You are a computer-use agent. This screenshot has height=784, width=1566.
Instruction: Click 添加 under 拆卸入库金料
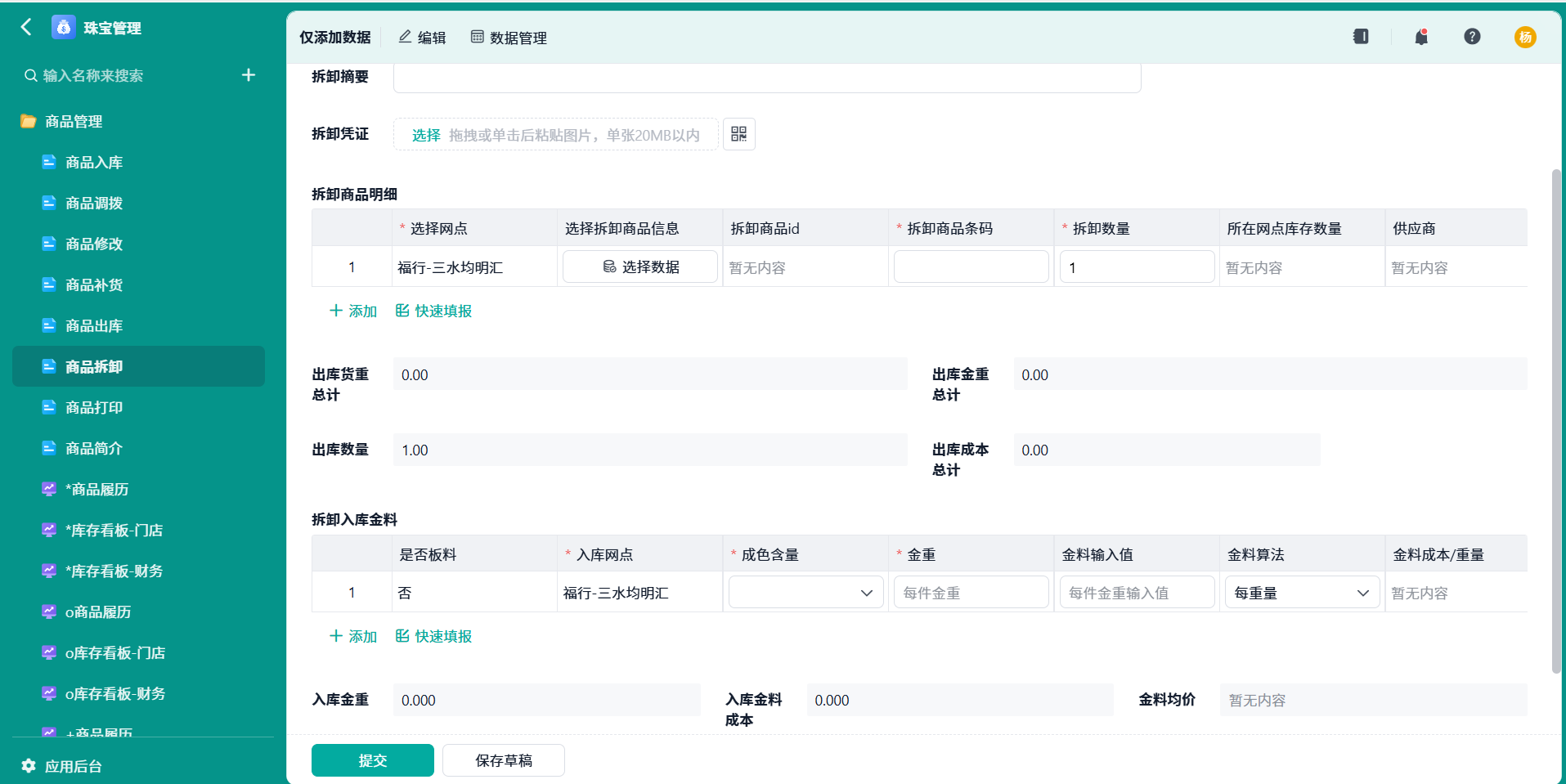353,636
